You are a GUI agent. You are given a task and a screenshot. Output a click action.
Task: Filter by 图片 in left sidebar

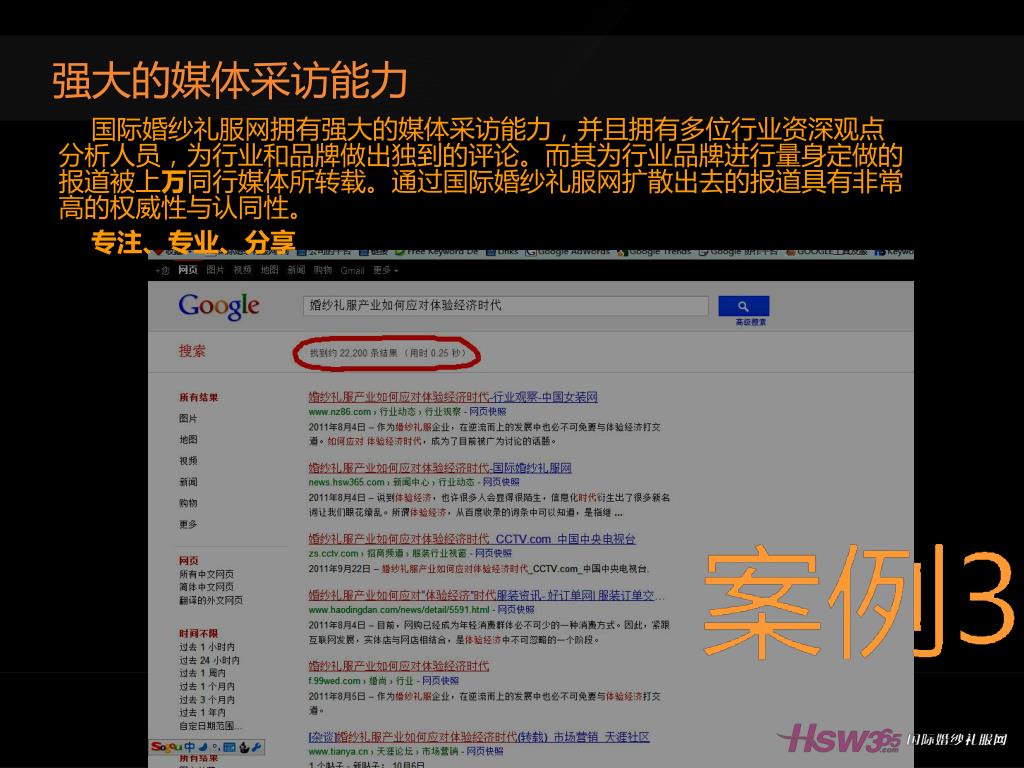tap(188, 419)
